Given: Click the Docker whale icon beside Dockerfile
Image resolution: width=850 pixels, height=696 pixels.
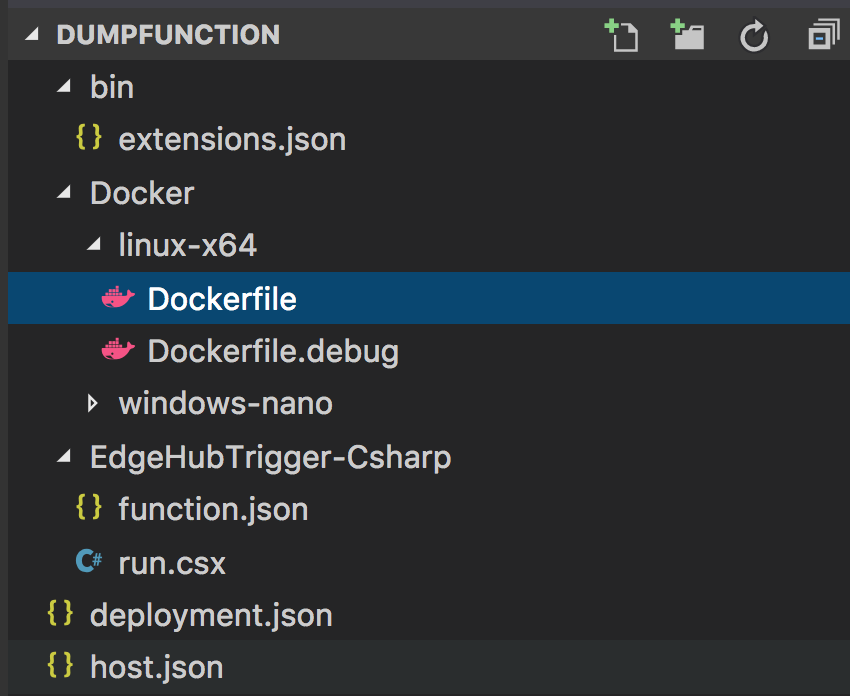Looking at the screenshot, I should click(x=118, y=297).
